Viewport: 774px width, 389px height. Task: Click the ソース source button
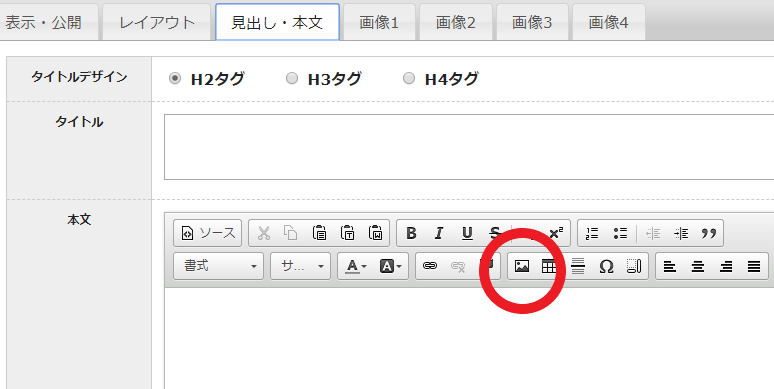208,233
